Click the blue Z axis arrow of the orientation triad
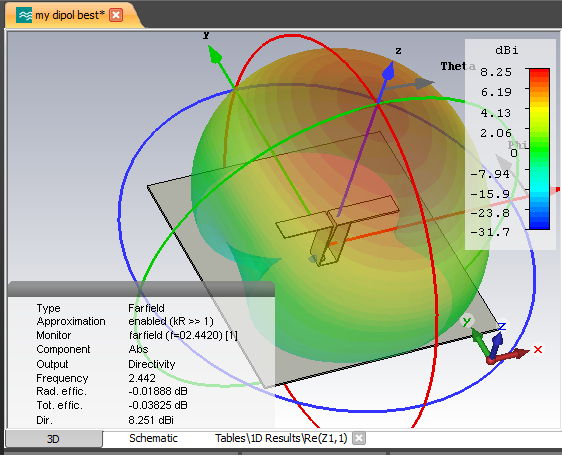Screen dimensions: 562x455 [x=496, y=343]
